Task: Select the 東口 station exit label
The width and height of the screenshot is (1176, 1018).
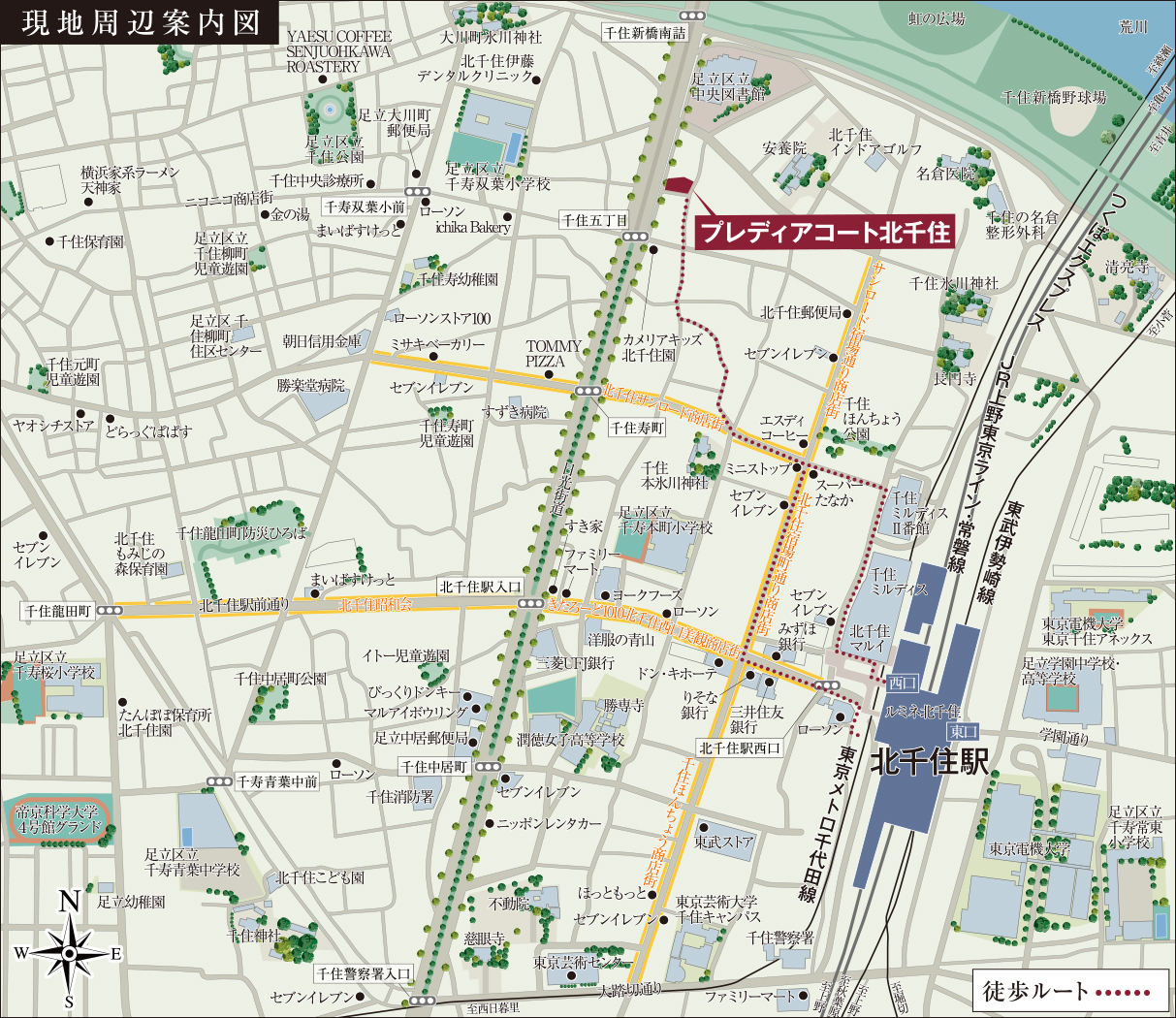Action: pos(964,730)
